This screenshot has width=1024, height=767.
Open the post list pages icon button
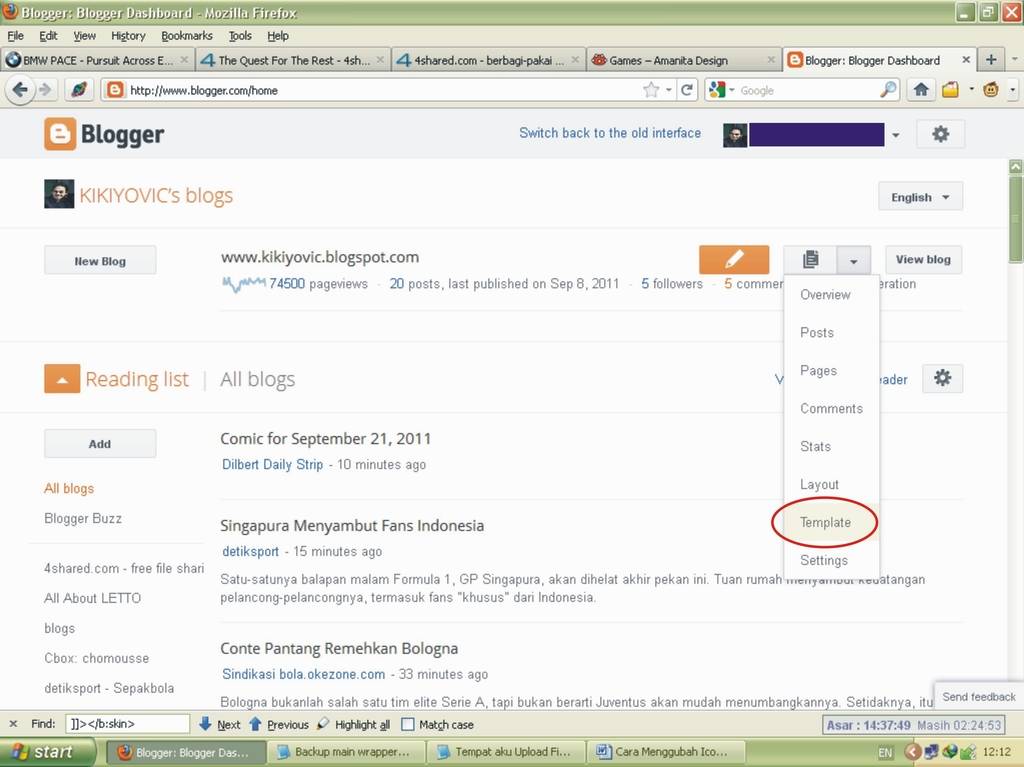[x=810, y=259]
